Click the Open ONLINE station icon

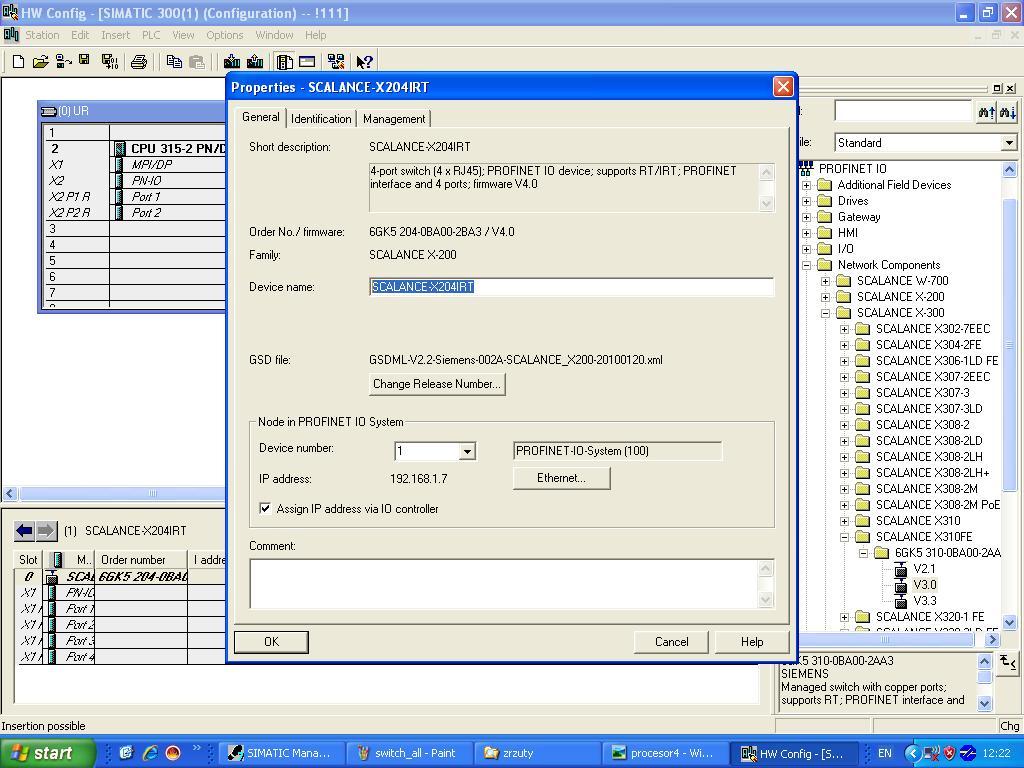63,62
